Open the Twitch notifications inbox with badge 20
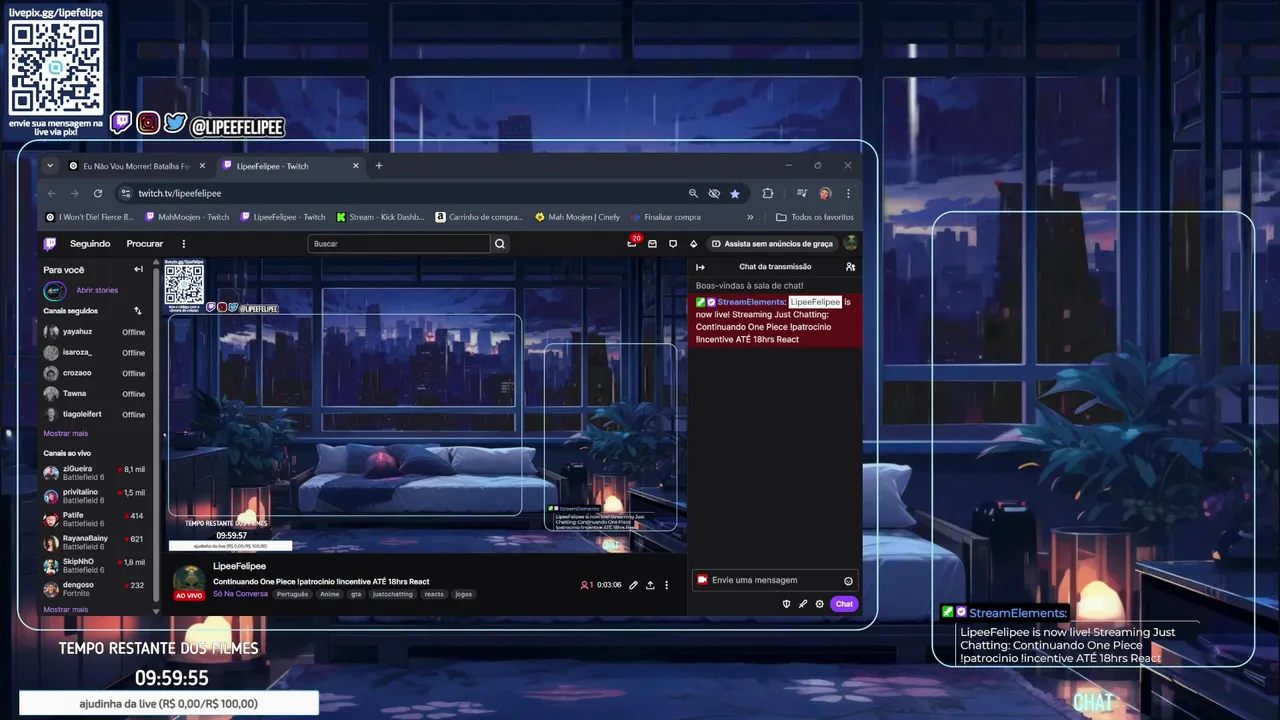The height and width of the screenshot is (720, 1280). pyautogui.click(x=632, y=243)
